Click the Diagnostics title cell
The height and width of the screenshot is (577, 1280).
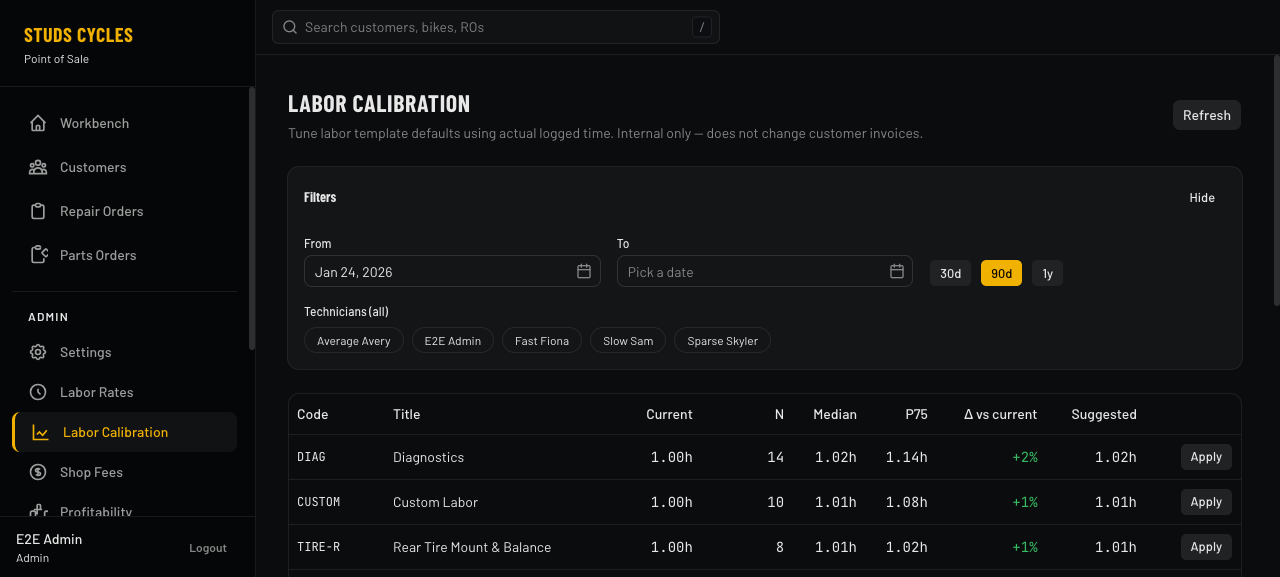(x=429, y=457)
